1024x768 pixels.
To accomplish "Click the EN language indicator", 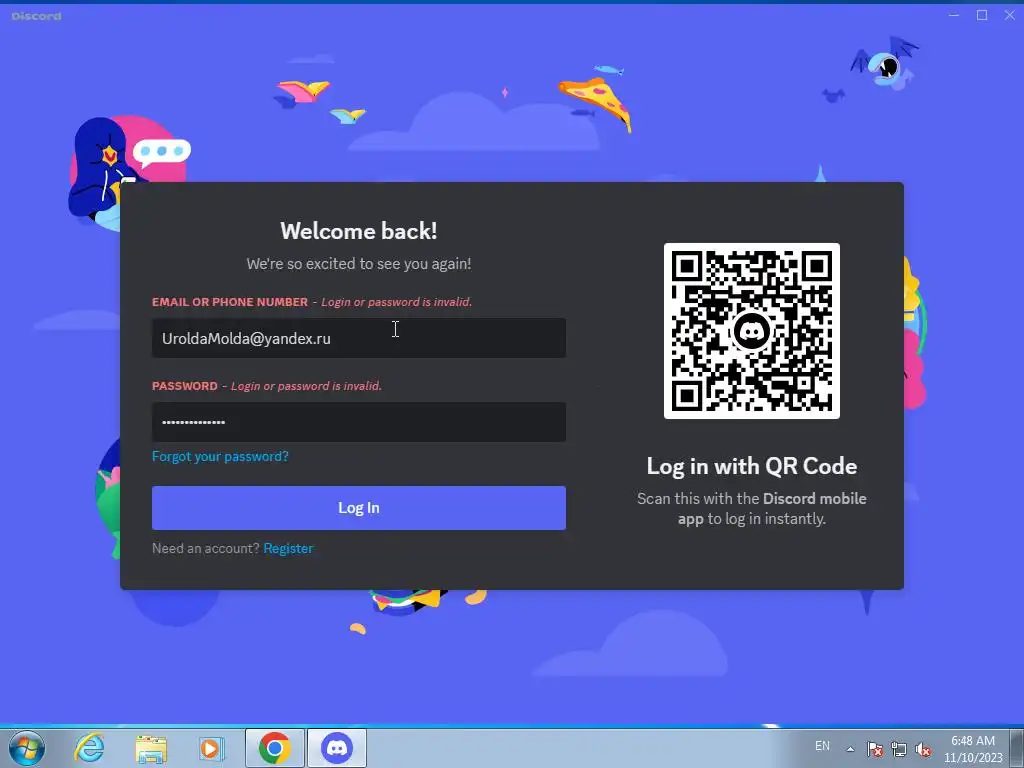I will point(822,746).
